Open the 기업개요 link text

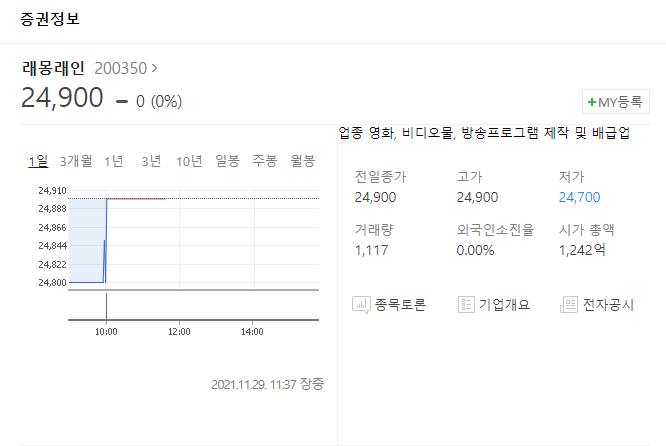tap(504, 305)
